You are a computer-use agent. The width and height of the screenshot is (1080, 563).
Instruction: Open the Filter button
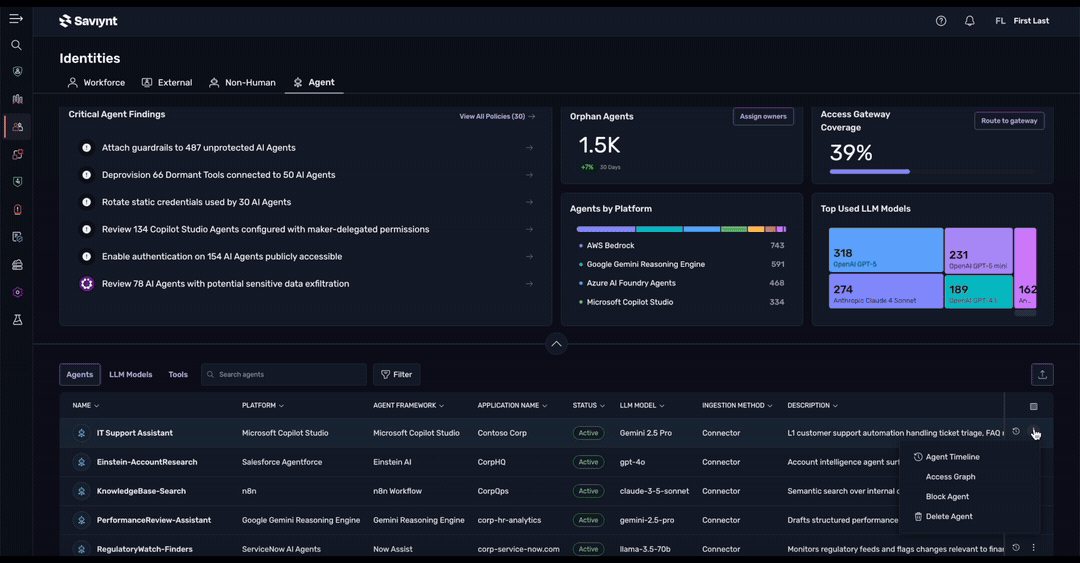click(x=397, y=374)
